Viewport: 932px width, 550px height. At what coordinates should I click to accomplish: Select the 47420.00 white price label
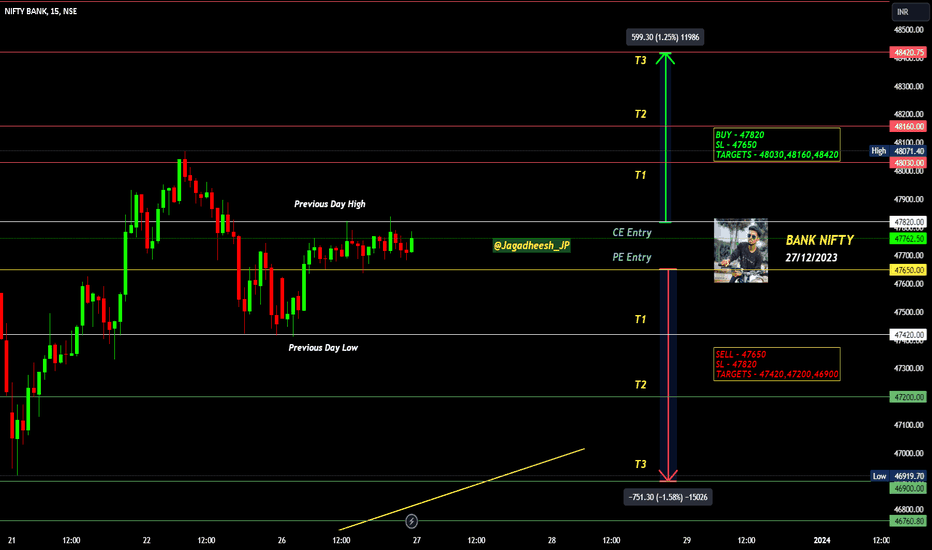[908, 335]
